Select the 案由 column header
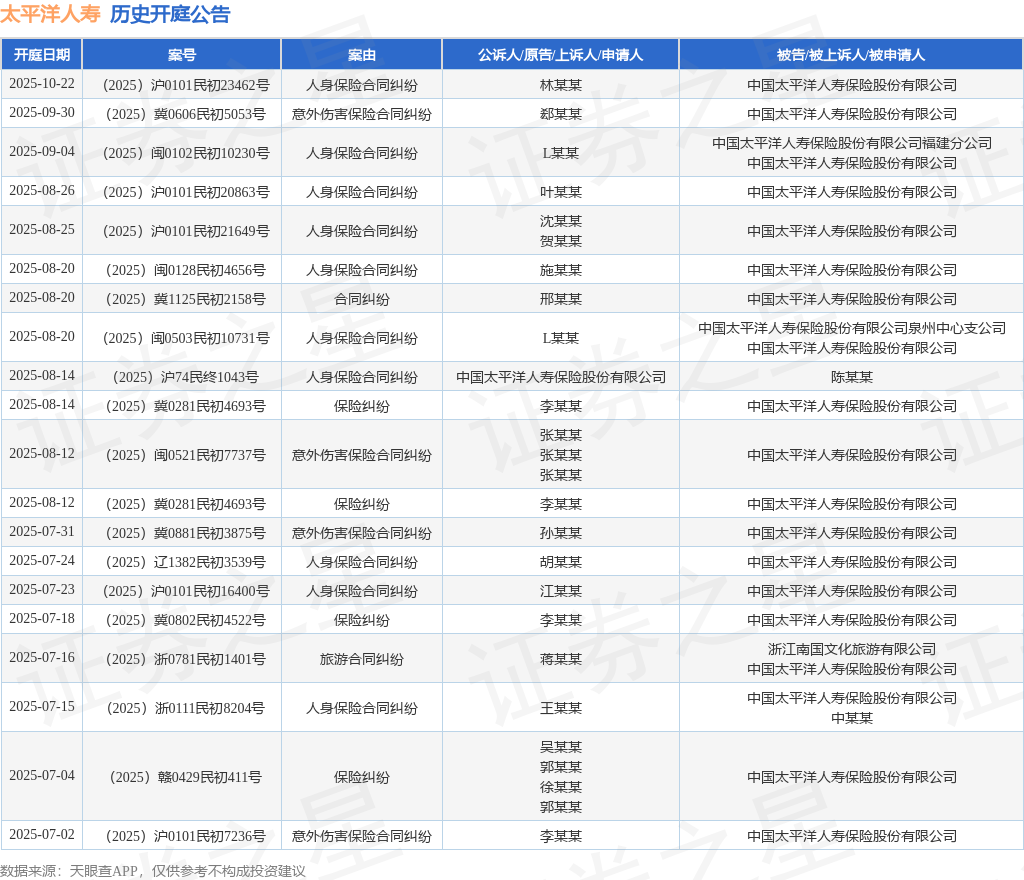 coord(362,55)
